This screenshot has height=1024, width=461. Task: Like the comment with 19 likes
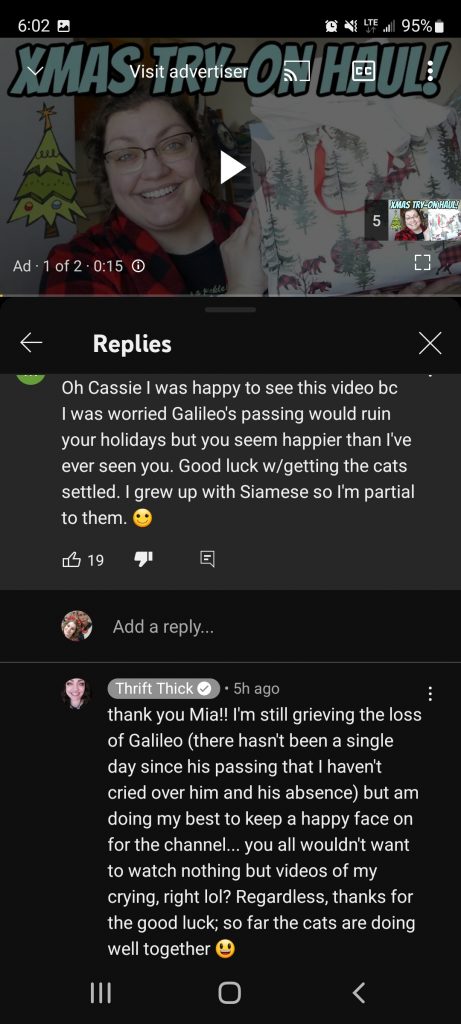point(72,559)
